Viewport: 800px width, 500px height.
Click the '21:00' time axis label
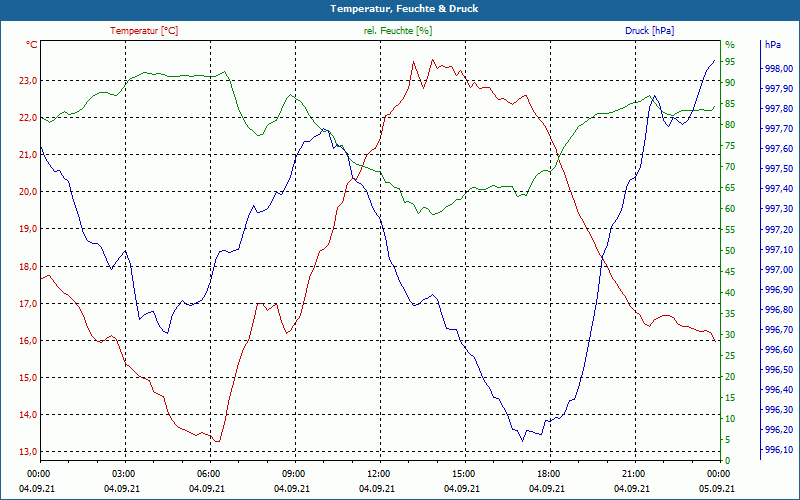633,473
